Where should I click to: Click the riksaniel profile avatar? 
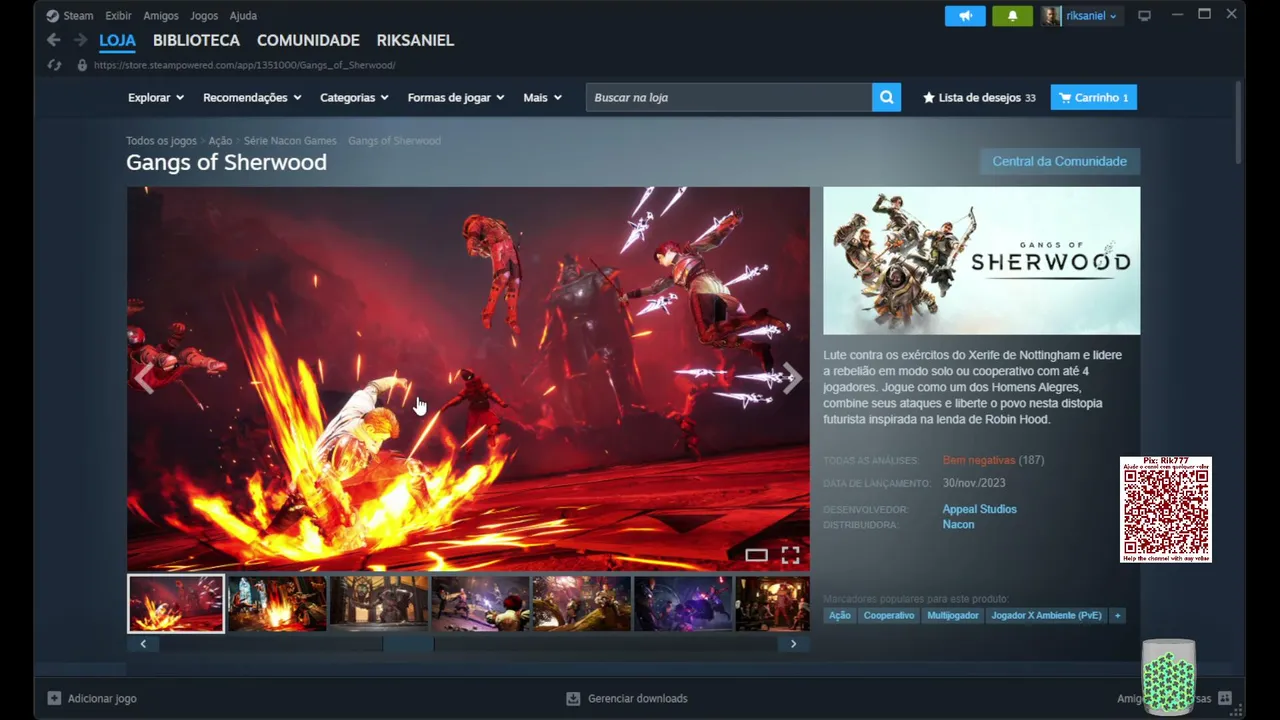pyautogui.click(x=1051, y=16)
